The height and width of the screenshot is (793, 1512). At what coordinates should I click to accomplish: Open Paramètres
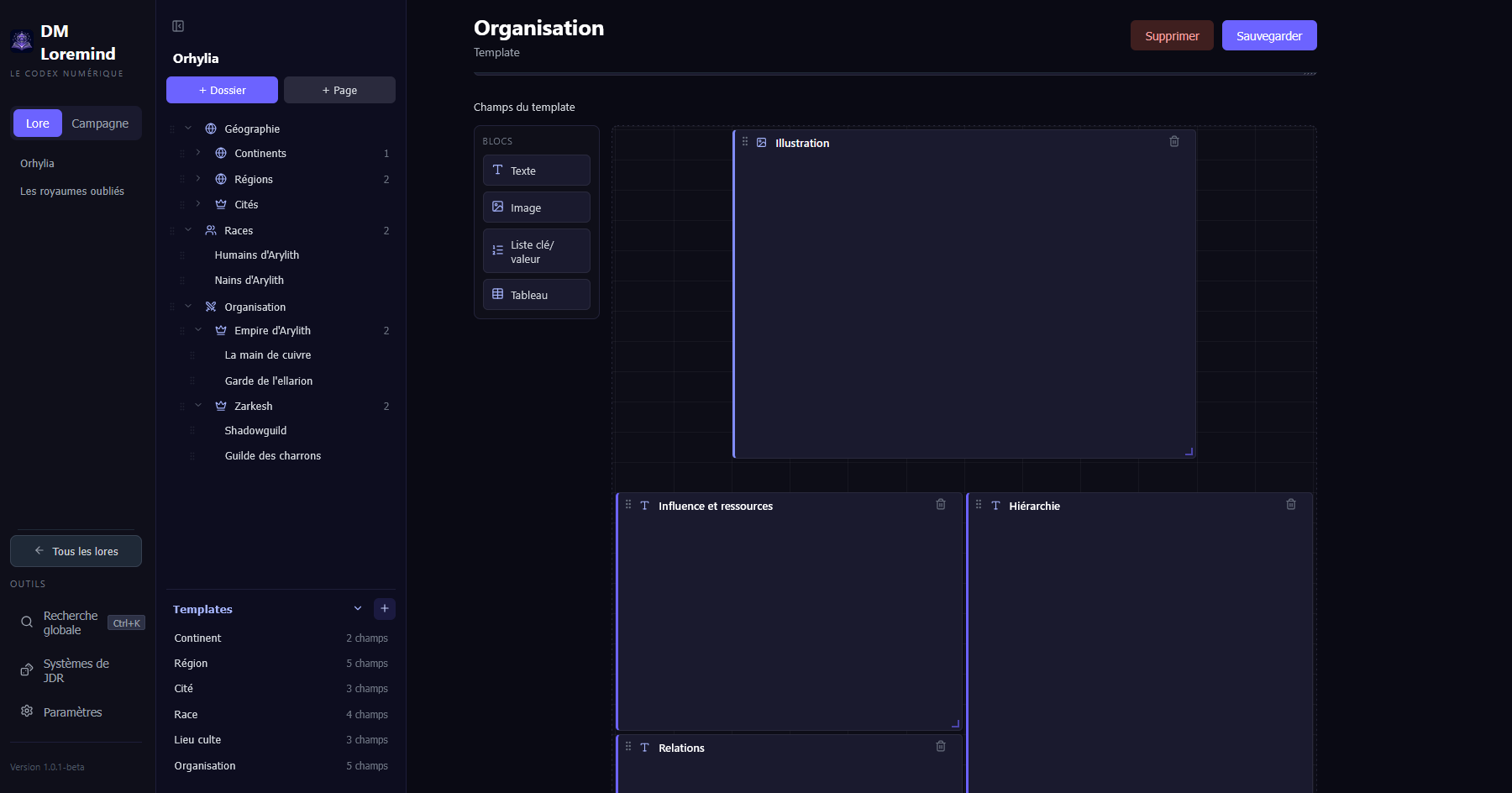click(76, 712)
